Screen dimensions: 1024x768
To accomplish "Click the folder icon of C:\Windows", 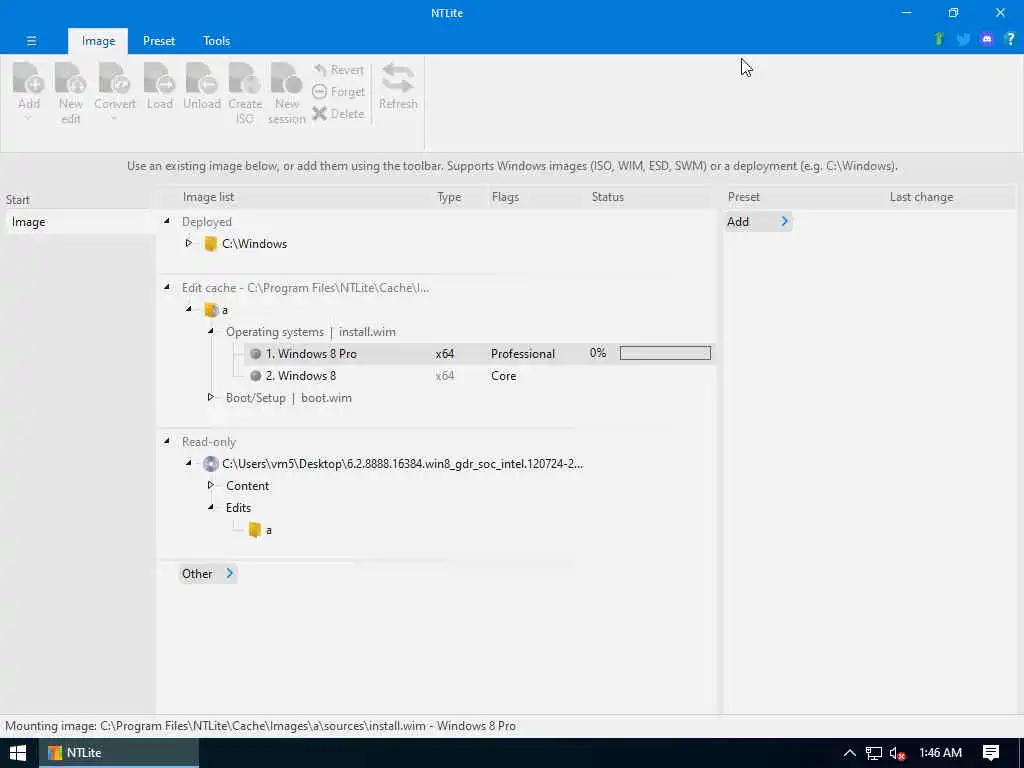I will point(210,244).
